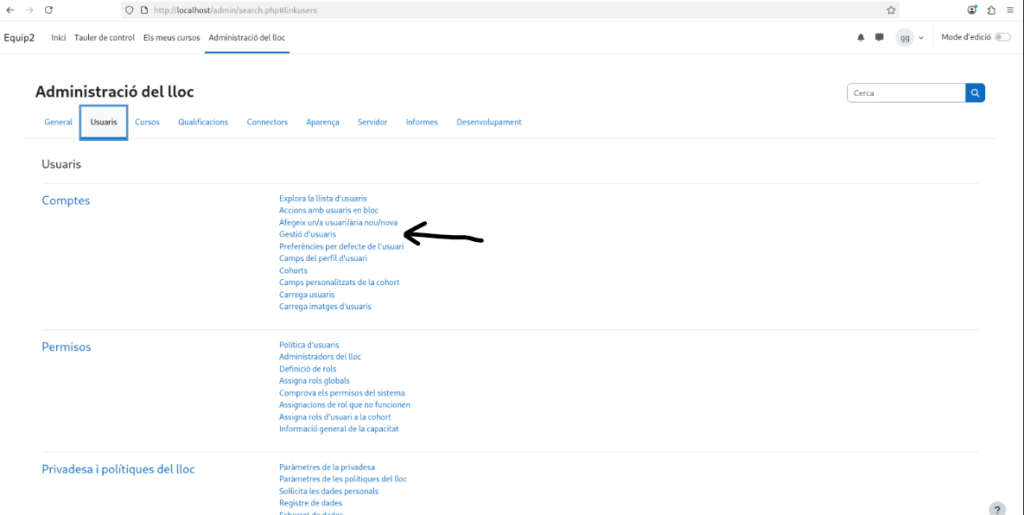Click the Cohorts link
Viewport: 1024px width, 515px height.
point(293,270)
